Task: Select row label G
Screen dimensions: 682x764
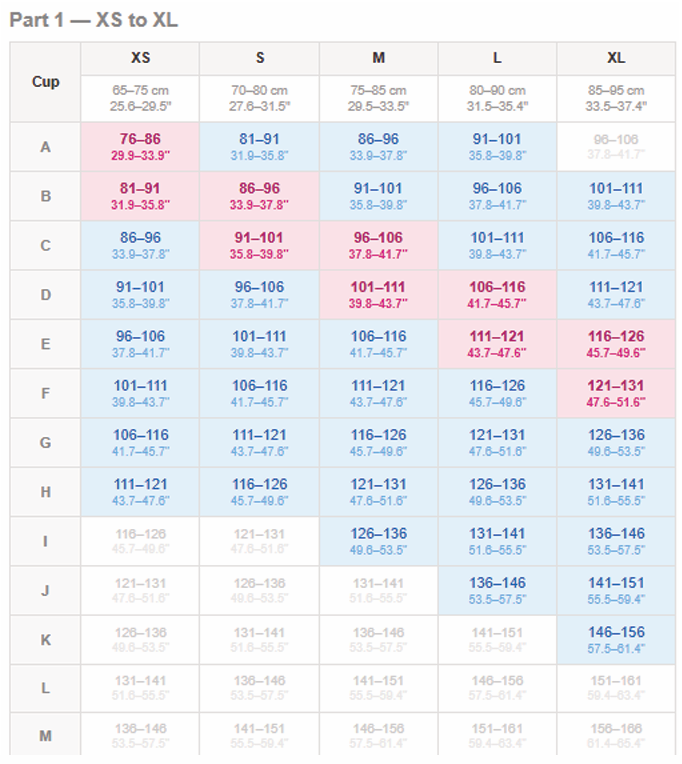Action: (x=45, y=443)
